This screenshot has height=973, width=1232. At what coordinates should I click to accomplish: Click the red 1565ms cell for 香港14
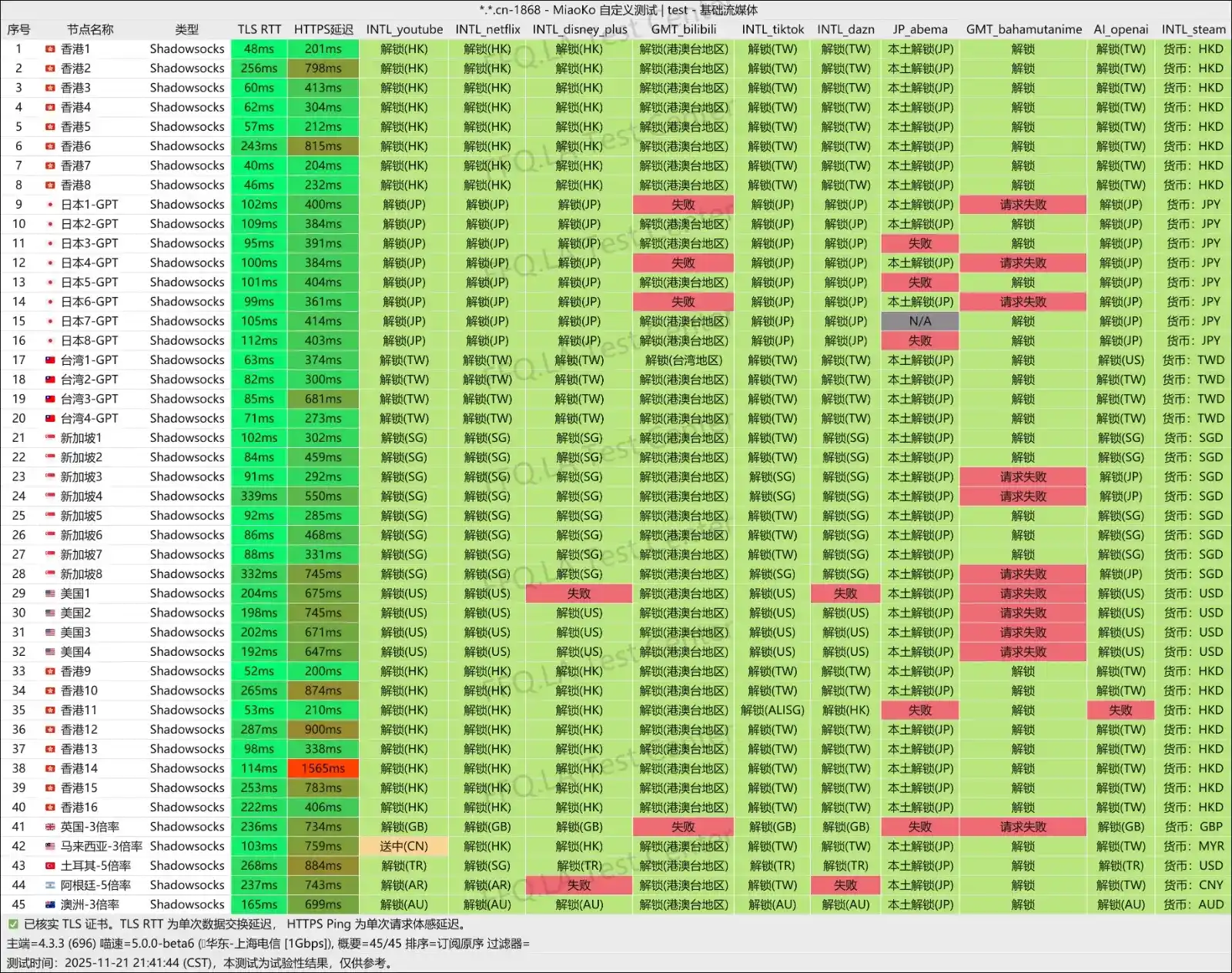323,768
